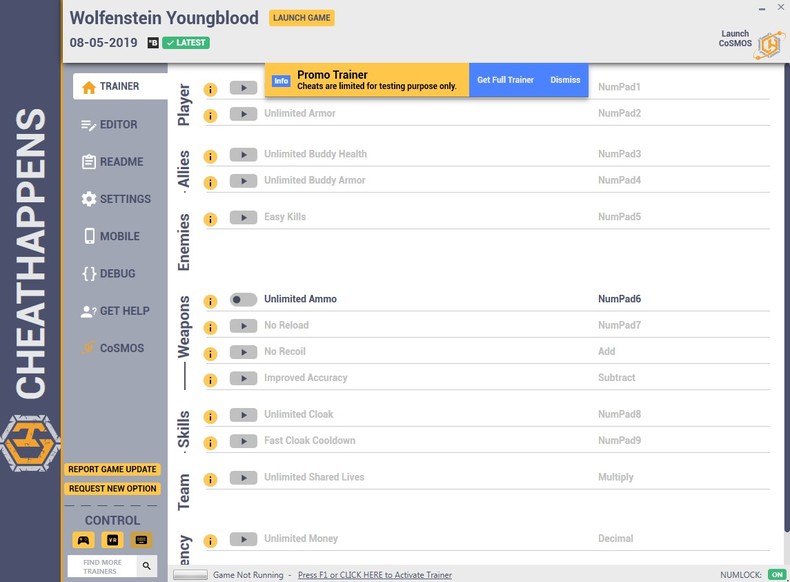The image size is (790, 582).
Task: Activate Unlimited Buddy Health play button
Action: pyautogui.click(x=243, y=155)
